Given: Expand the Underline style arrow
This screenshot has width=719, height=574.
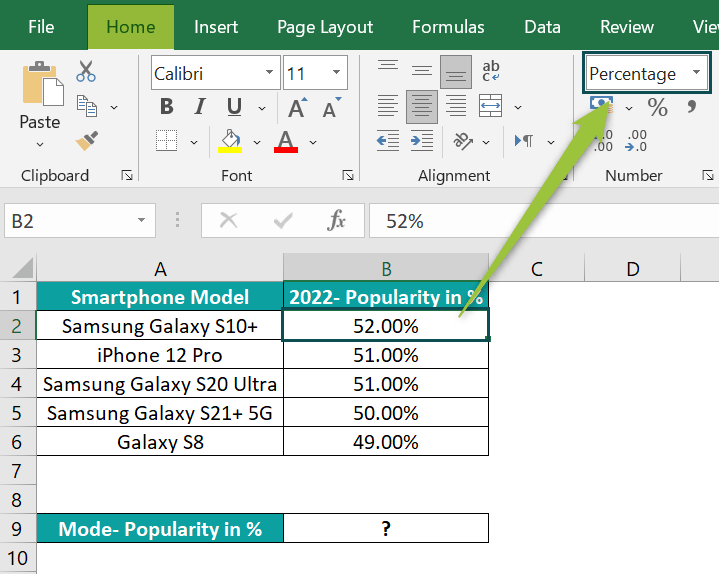Looking at the screenshot, I should click(x=262, y=108).
